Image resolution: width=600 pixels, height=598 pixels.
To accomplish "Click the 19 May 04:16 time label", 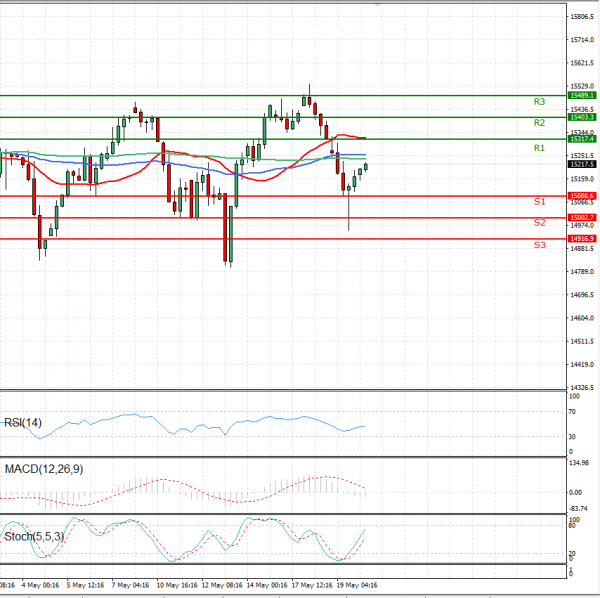I will point(356,585).
